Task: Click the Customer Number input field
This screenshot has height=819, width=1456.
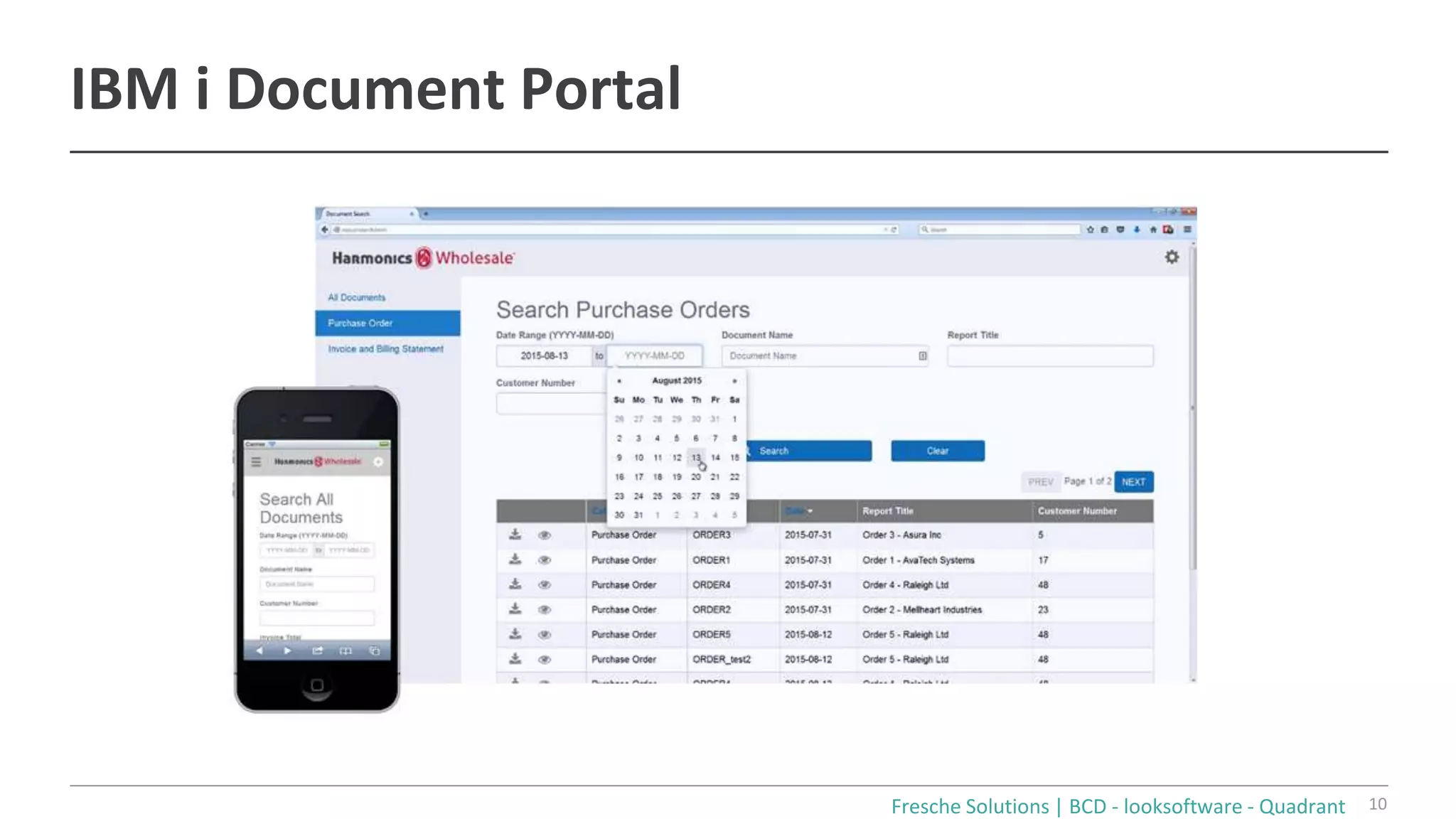Action: point(551,403)
